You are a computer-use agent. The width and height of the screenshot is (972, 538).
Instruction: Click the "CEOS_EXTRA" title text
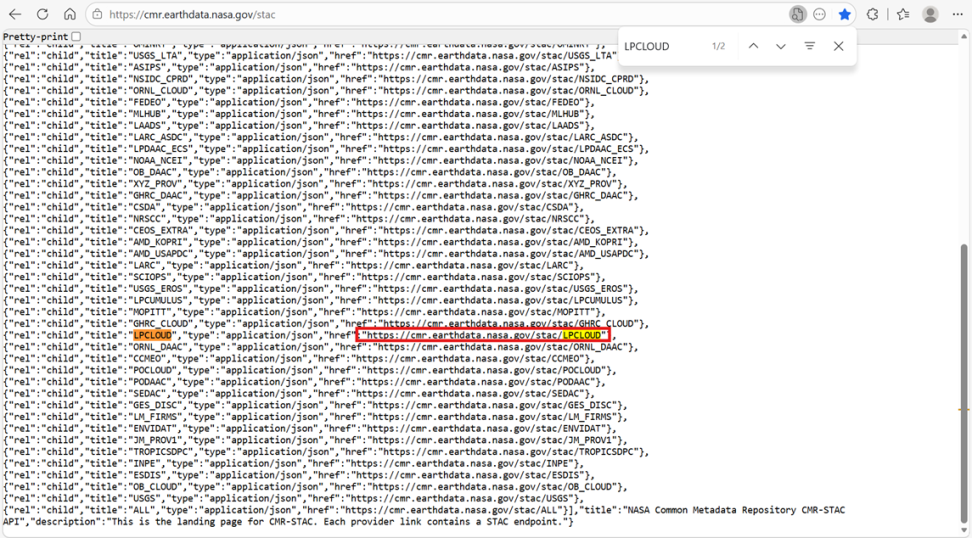click(161, 231)
